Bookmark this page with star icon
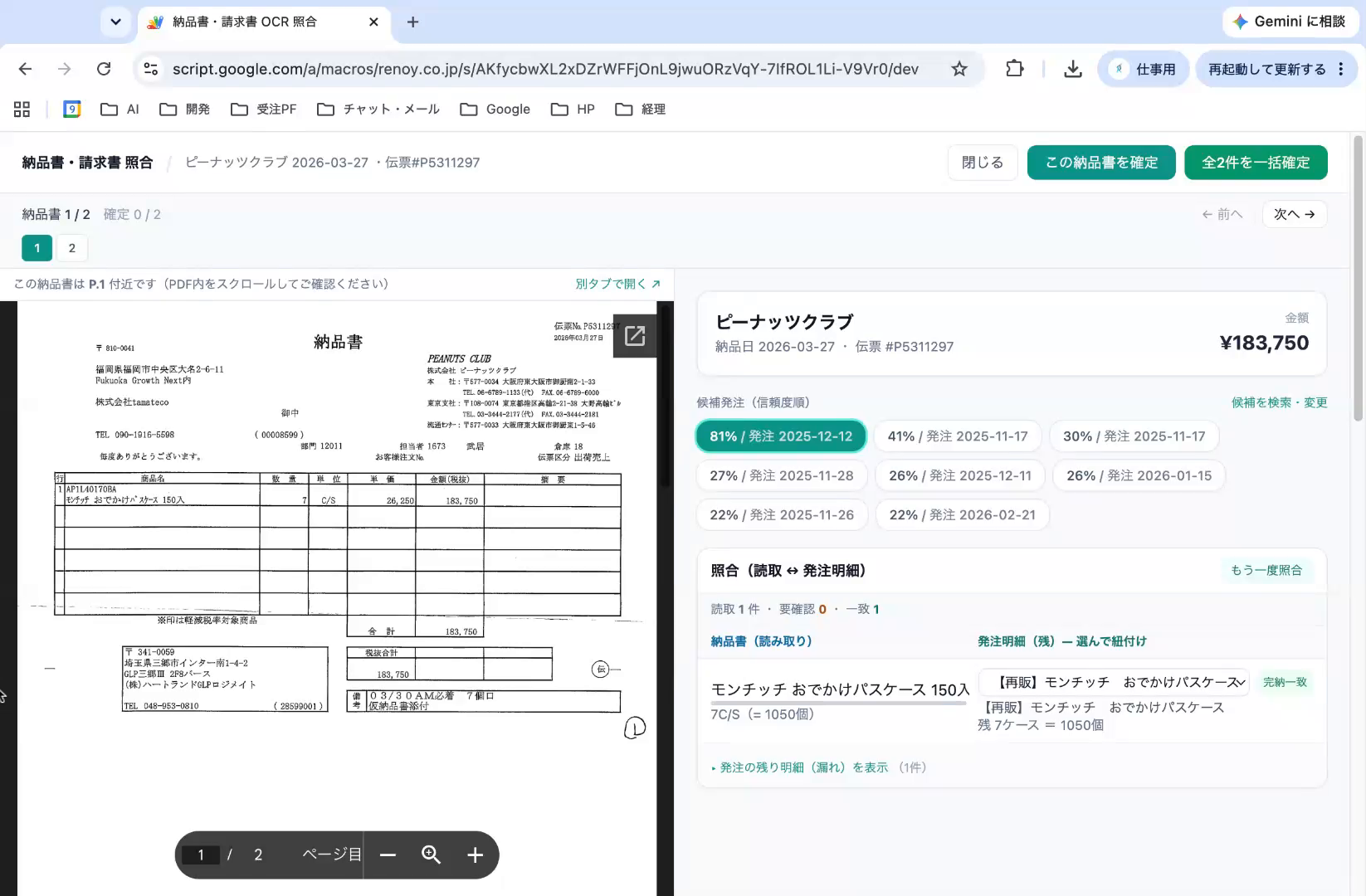 959,69
